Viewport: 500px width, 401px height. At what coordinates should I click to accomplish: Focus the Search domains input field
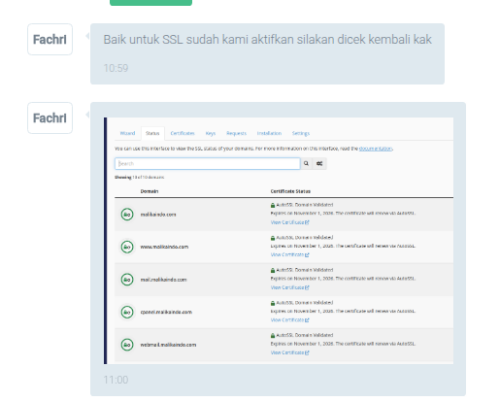pos(207,163)
